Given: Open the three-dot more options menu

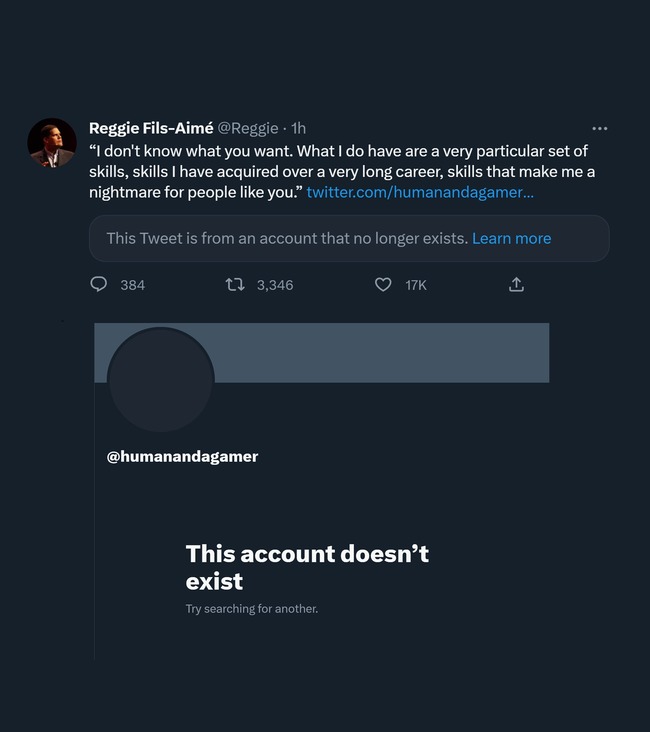Looking at the screenshot, I should click(599, 129).
